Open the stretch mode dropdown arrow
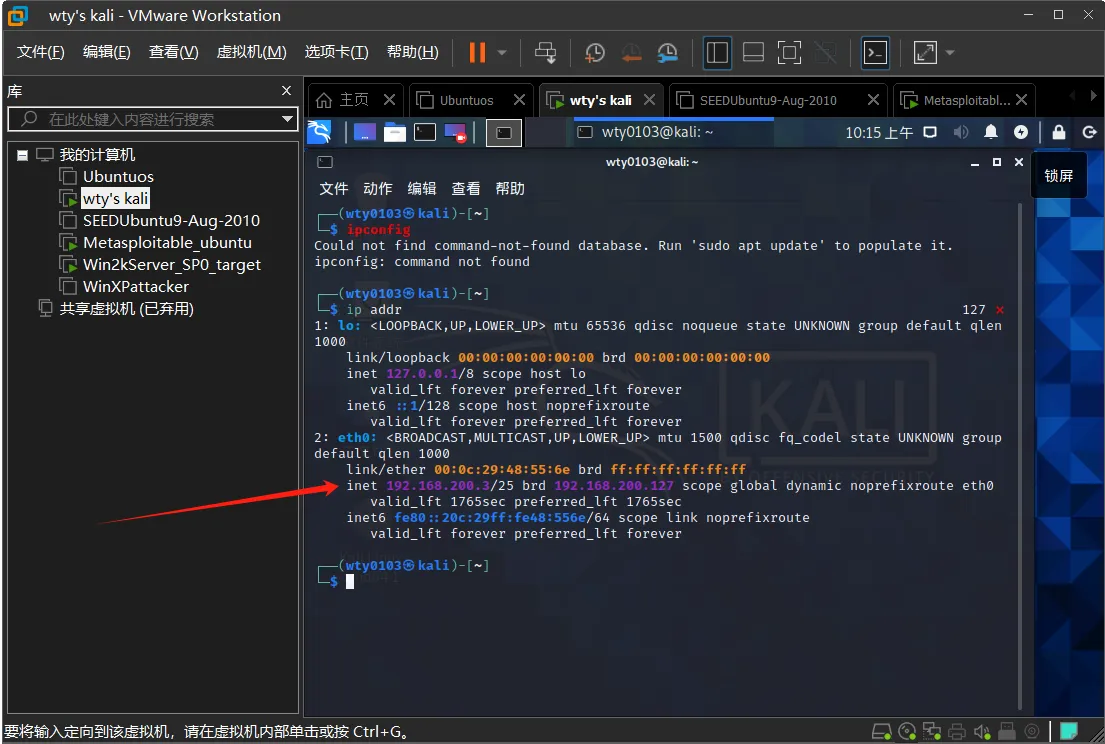The height and width of the screenshot is (744, 1105). point(950,52)
